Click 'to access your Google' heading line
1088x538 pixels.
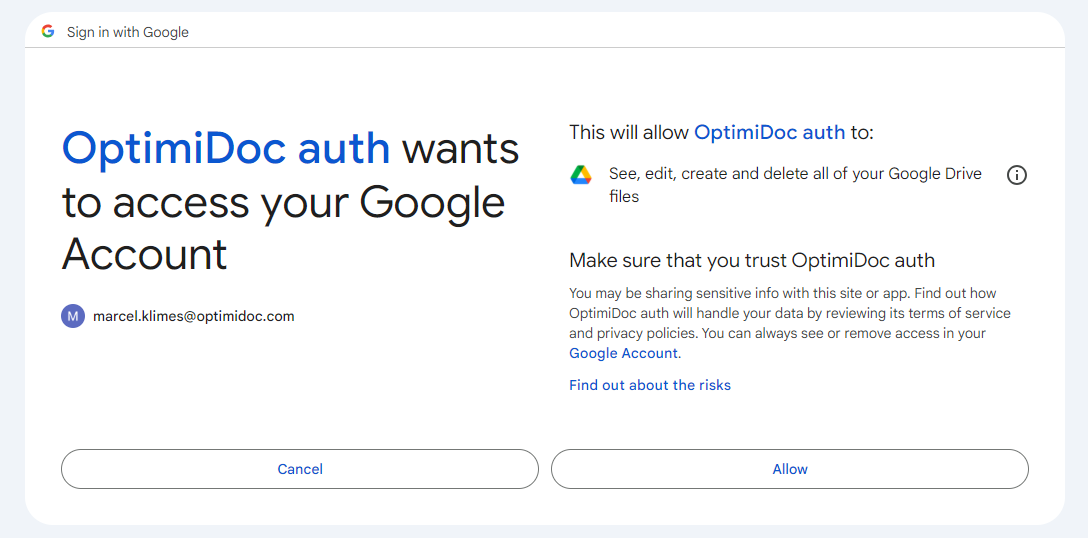coord(283,202)
